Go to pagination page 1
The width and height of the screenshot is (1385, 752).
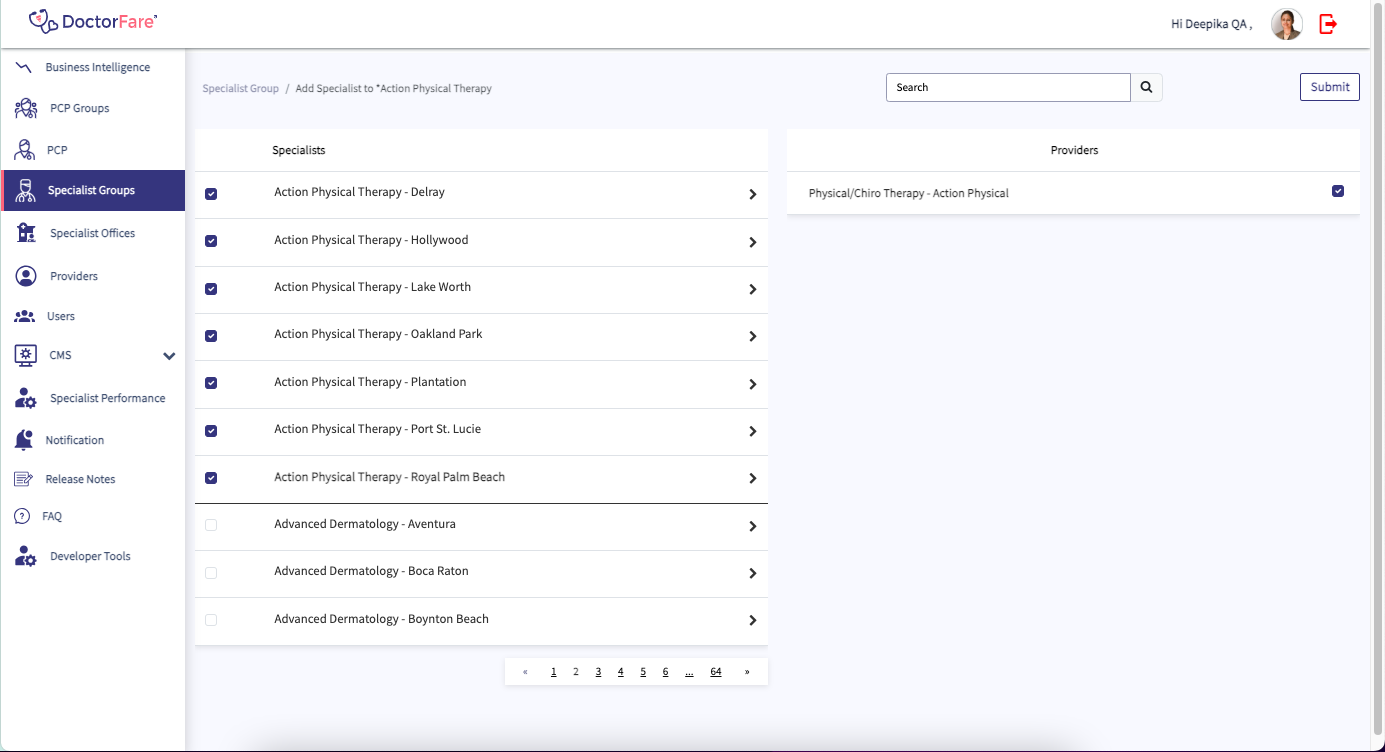pyautogui.click(x=553, y=672)
